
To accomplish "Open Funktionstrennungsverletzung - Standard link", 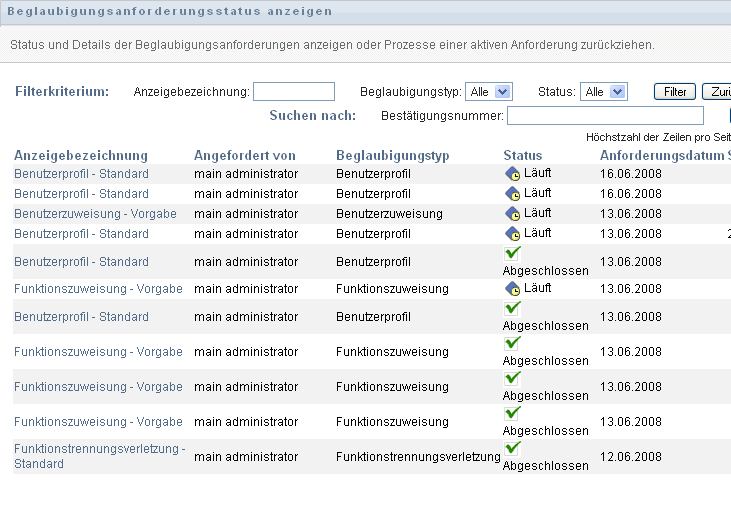I will point(99,456).
